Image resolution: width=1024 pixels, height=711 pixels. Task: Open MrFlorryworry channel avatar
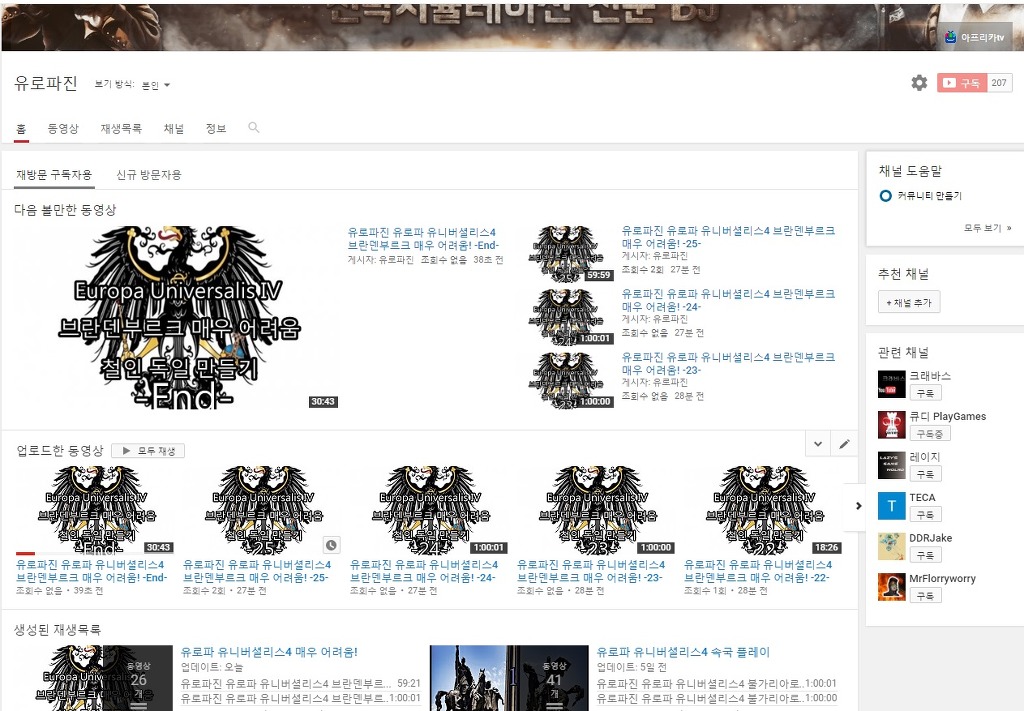point(891,586)
